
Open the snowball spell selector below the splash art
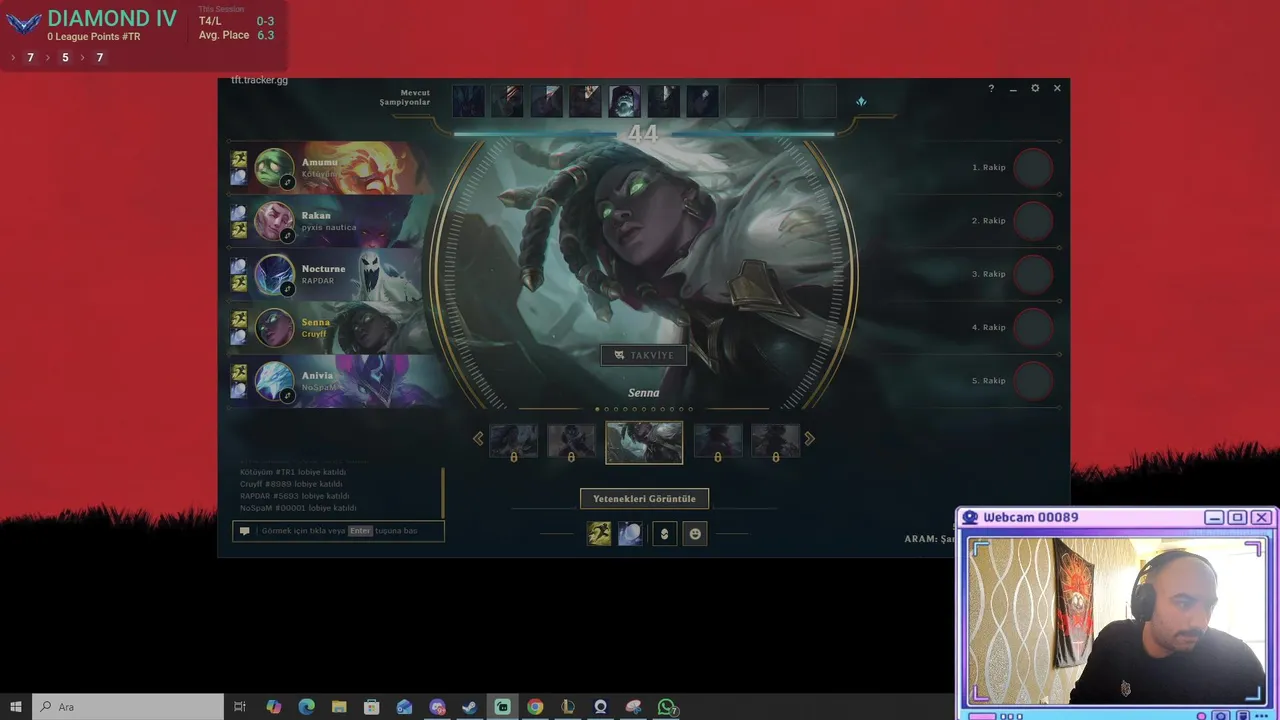point(630,534)
